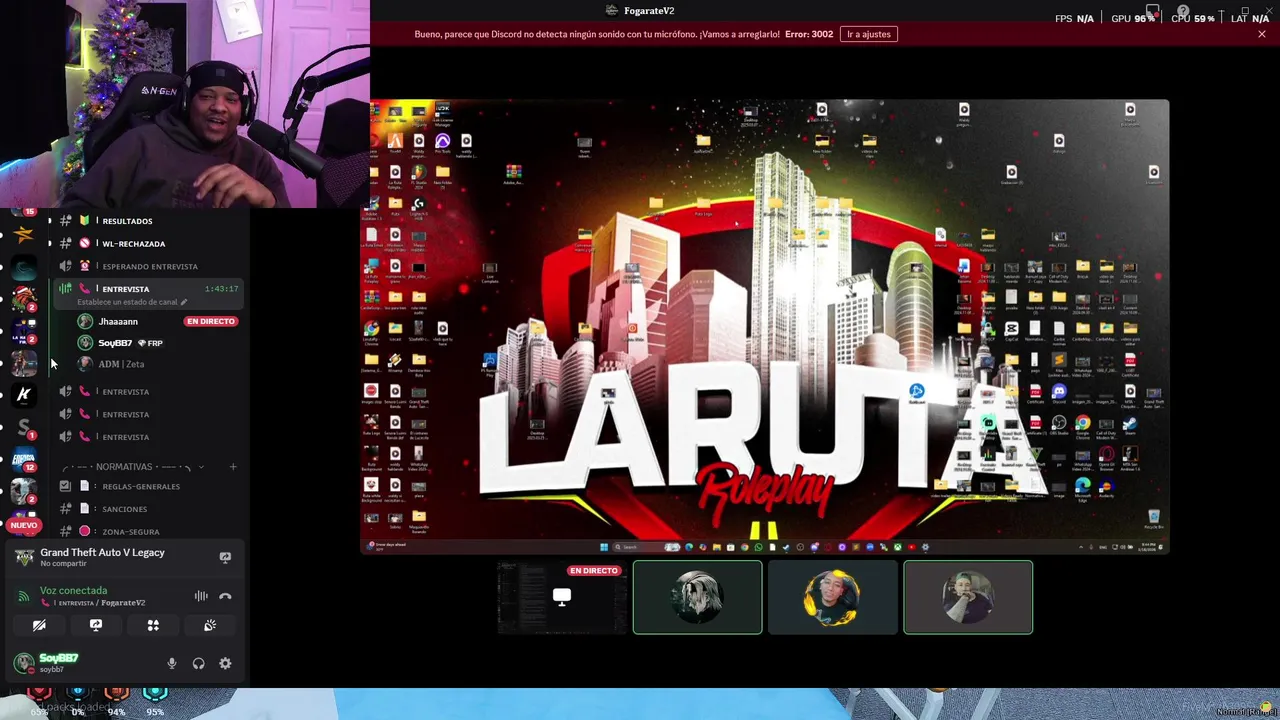Select the EN DIRECTO stream preview tile

coord(562,598)
